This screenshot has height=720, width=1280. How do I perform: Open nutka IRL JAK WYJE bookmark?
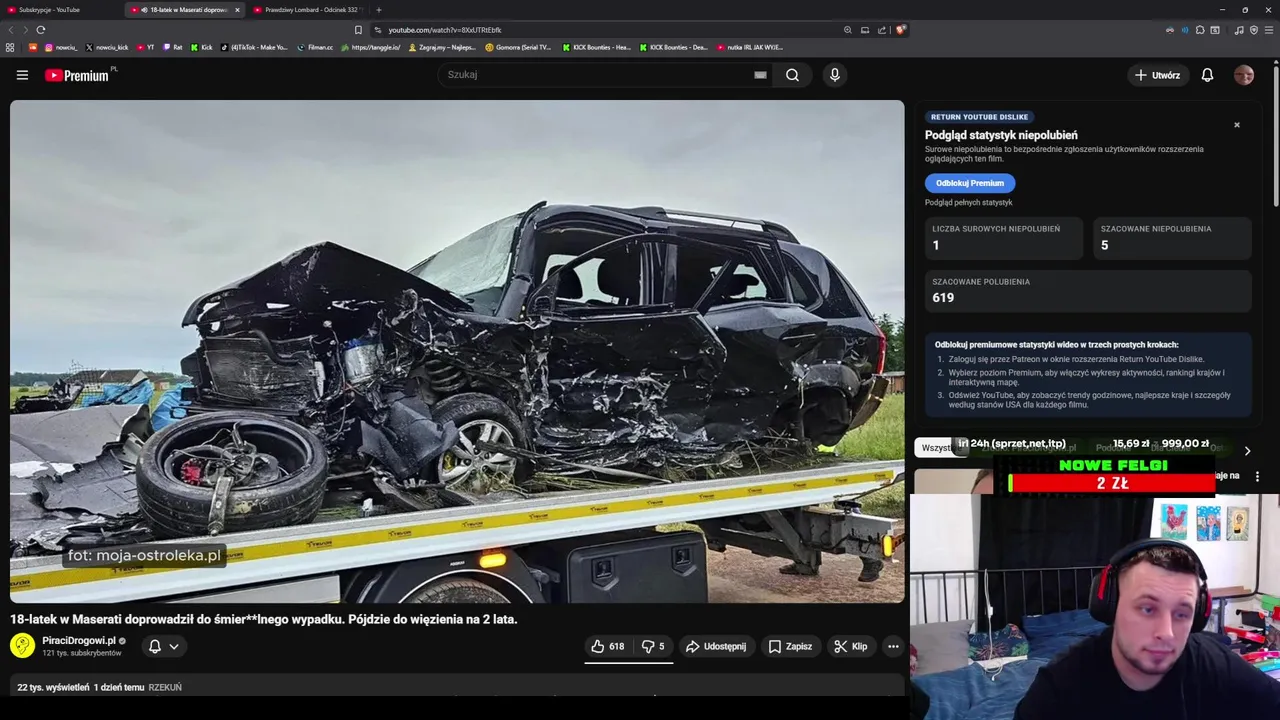pyautogui.click(x=749, y=47)
